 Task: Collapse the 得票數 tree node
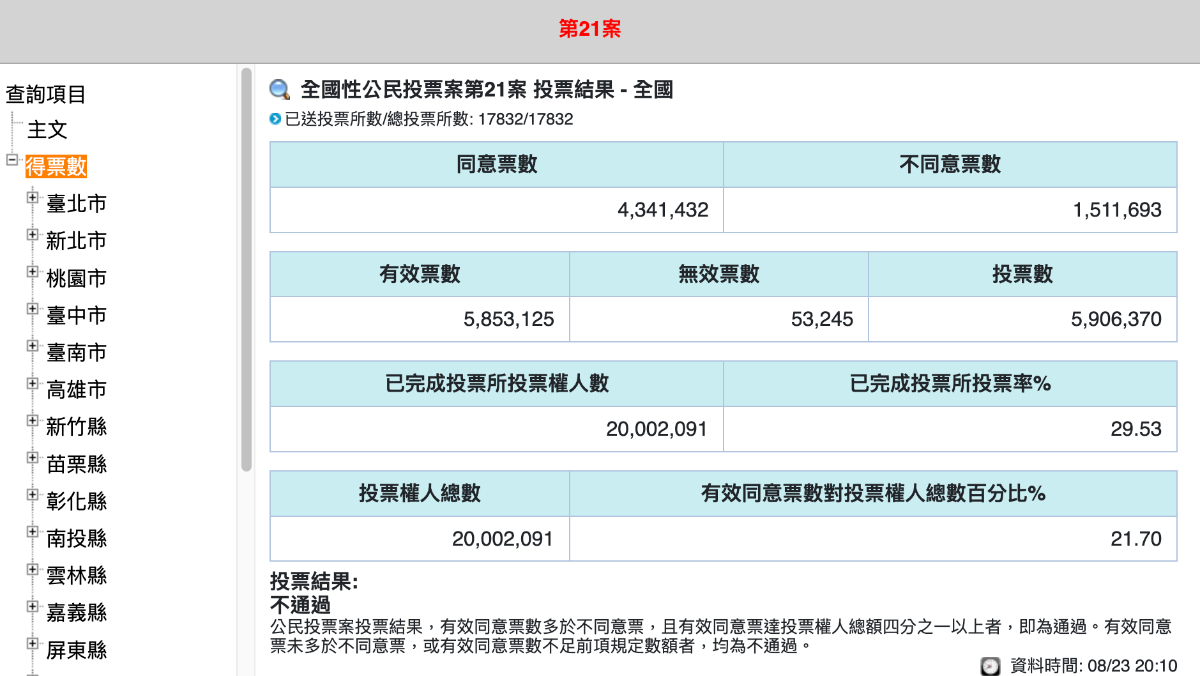click(x=12, y=159)
